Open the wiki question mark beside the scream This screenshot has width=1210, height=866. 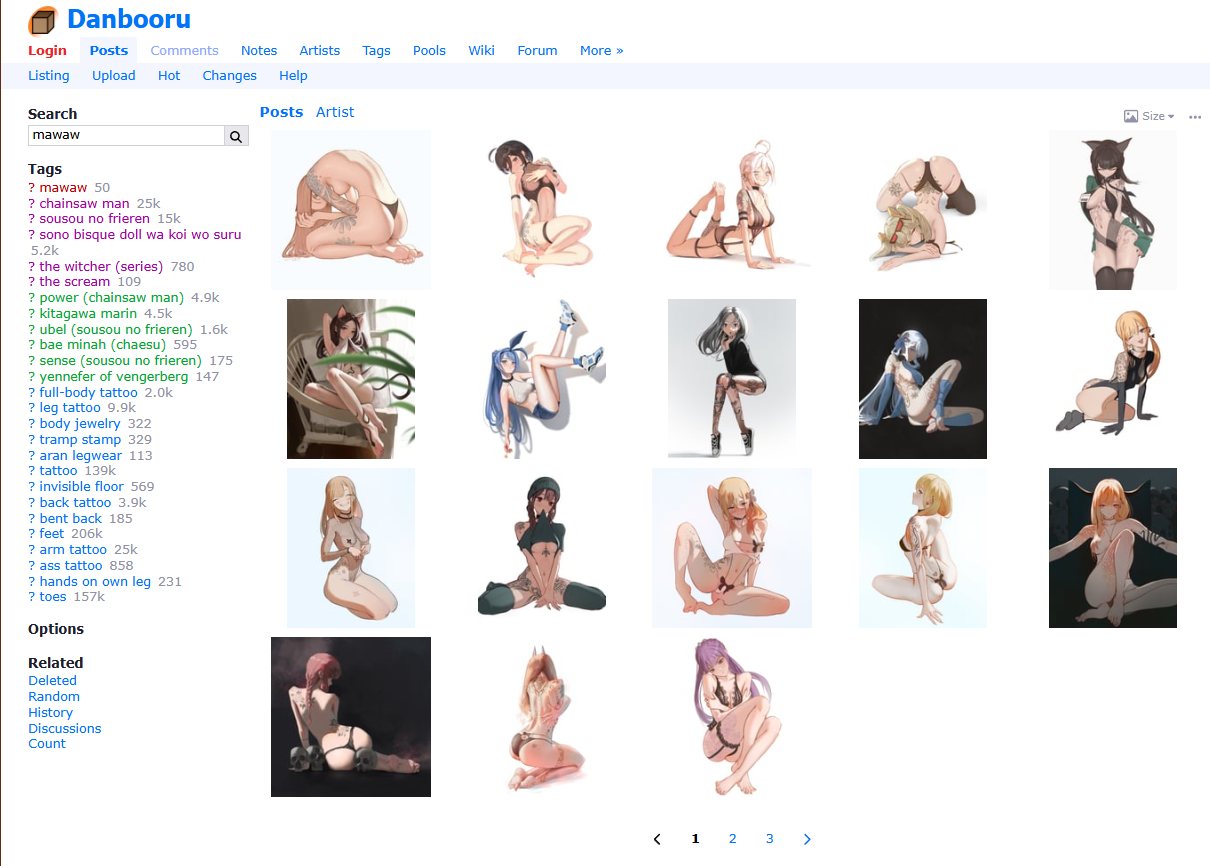click(31, 282)
